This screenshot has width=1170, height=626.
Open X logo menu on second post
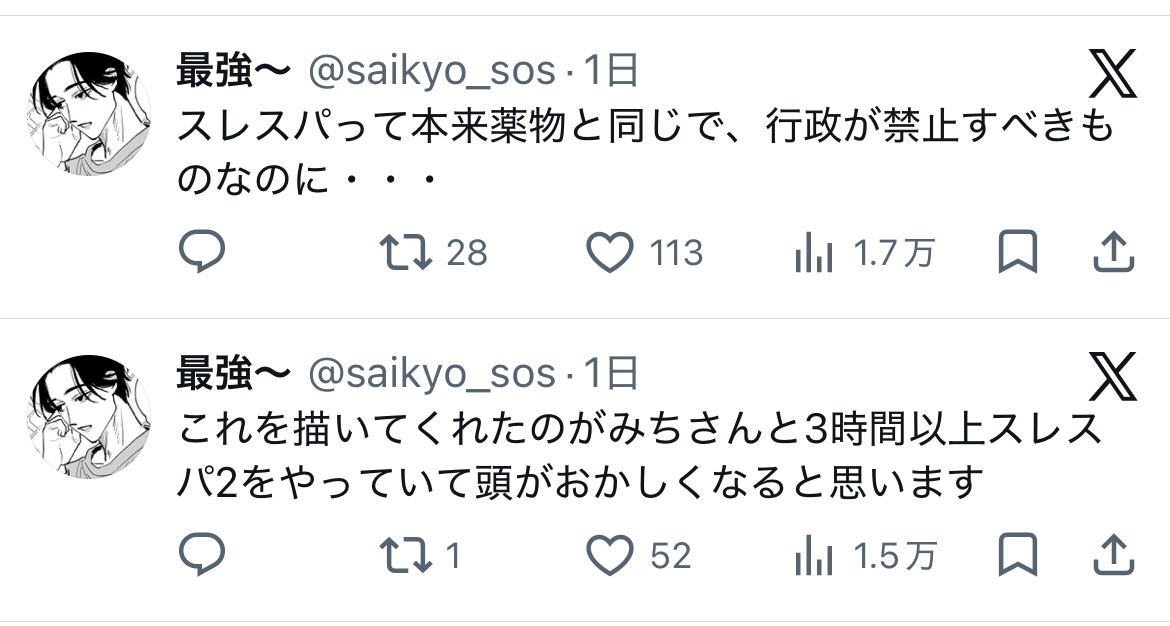point(1112,377)
